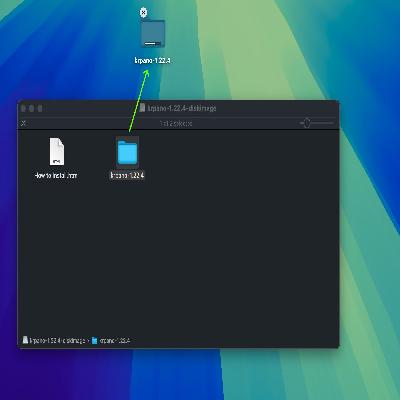Close the krpano diskimage window
The image size is (400, 400).
pyautogui.click(x=24, y=108)
